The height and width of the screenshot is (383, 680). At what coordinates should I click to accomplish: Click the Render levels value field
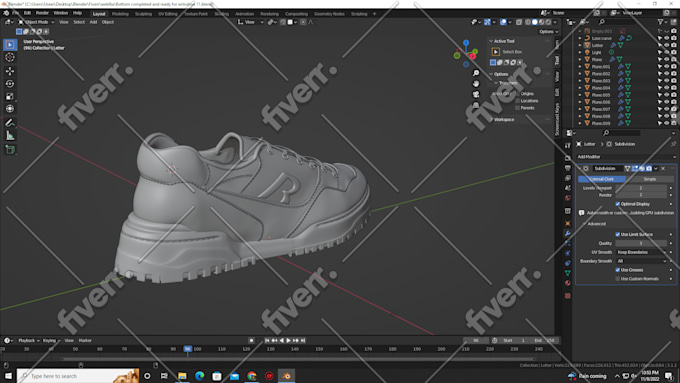[x=641, y=195]
